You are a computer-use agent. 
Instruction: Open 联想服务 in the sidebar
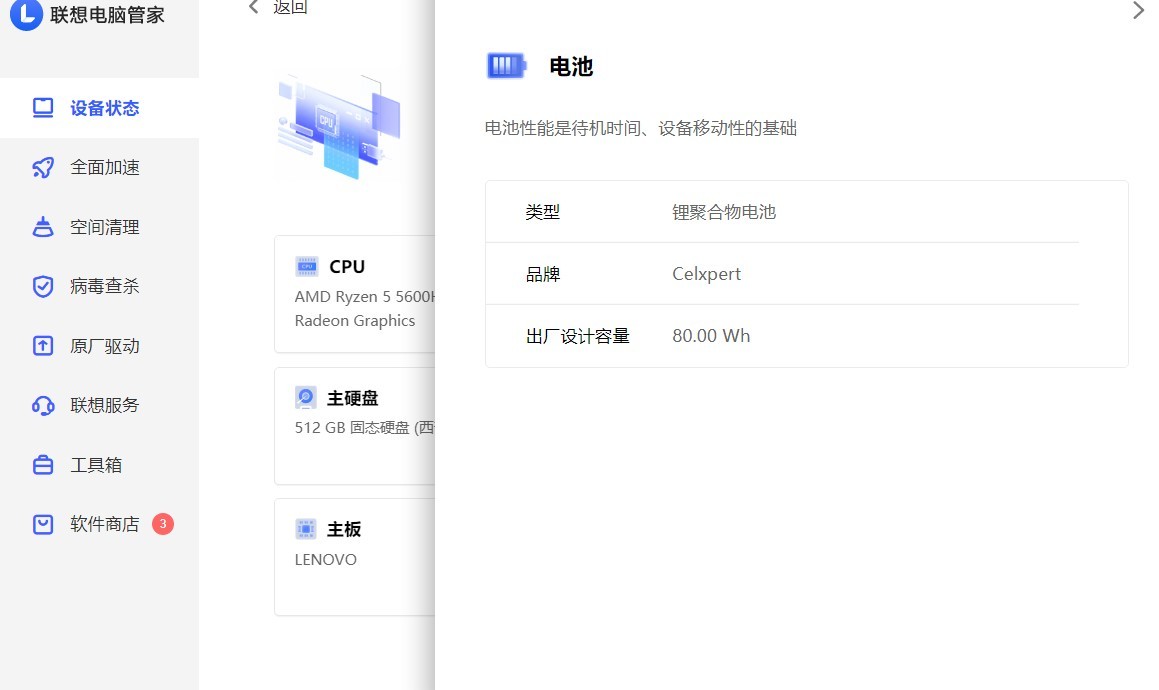point(99,405)
